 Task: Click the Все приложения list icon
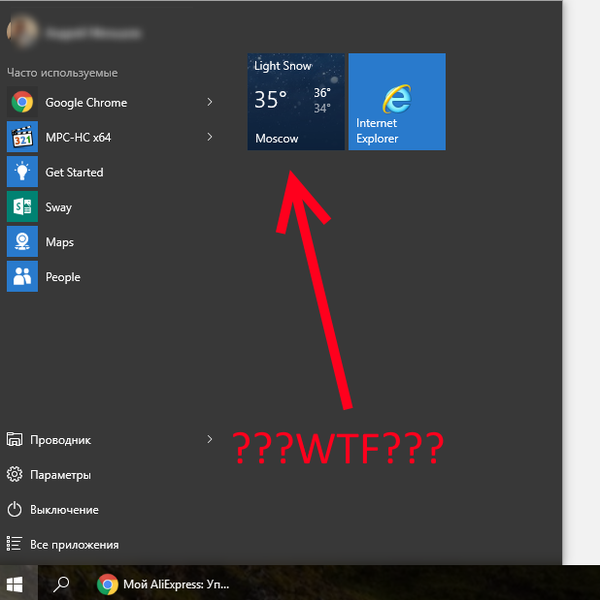tap(15, 545)
